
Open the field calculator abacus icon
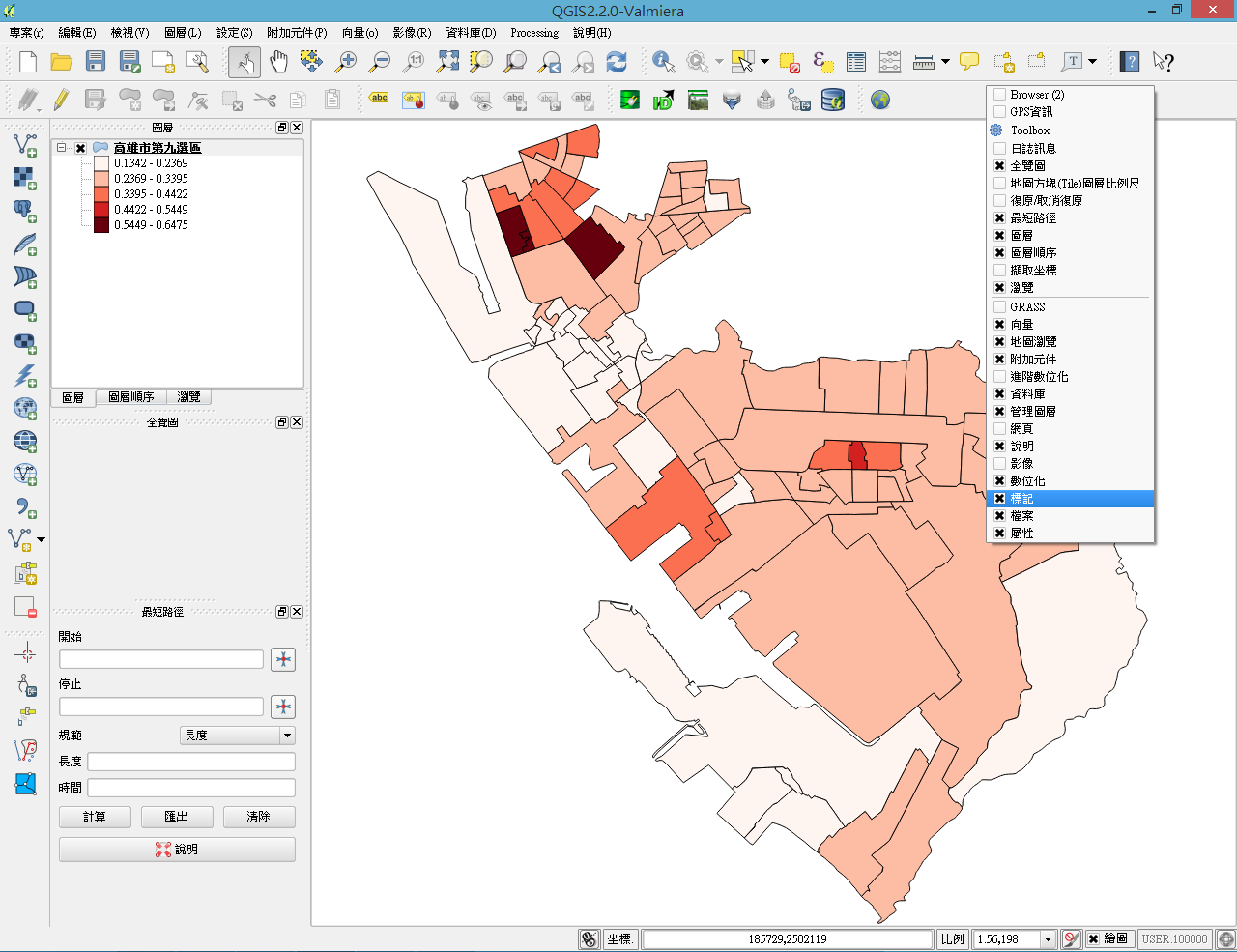pyautogui.click(x=890, y=62)
